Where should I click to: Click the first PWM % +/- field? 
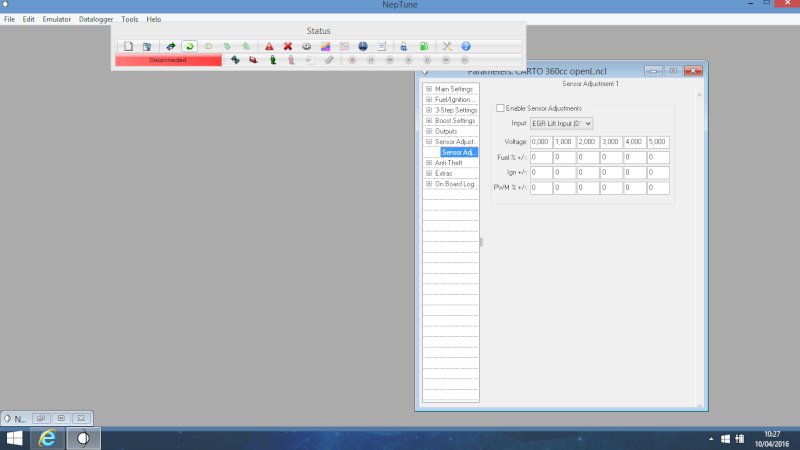pos(541,188)
